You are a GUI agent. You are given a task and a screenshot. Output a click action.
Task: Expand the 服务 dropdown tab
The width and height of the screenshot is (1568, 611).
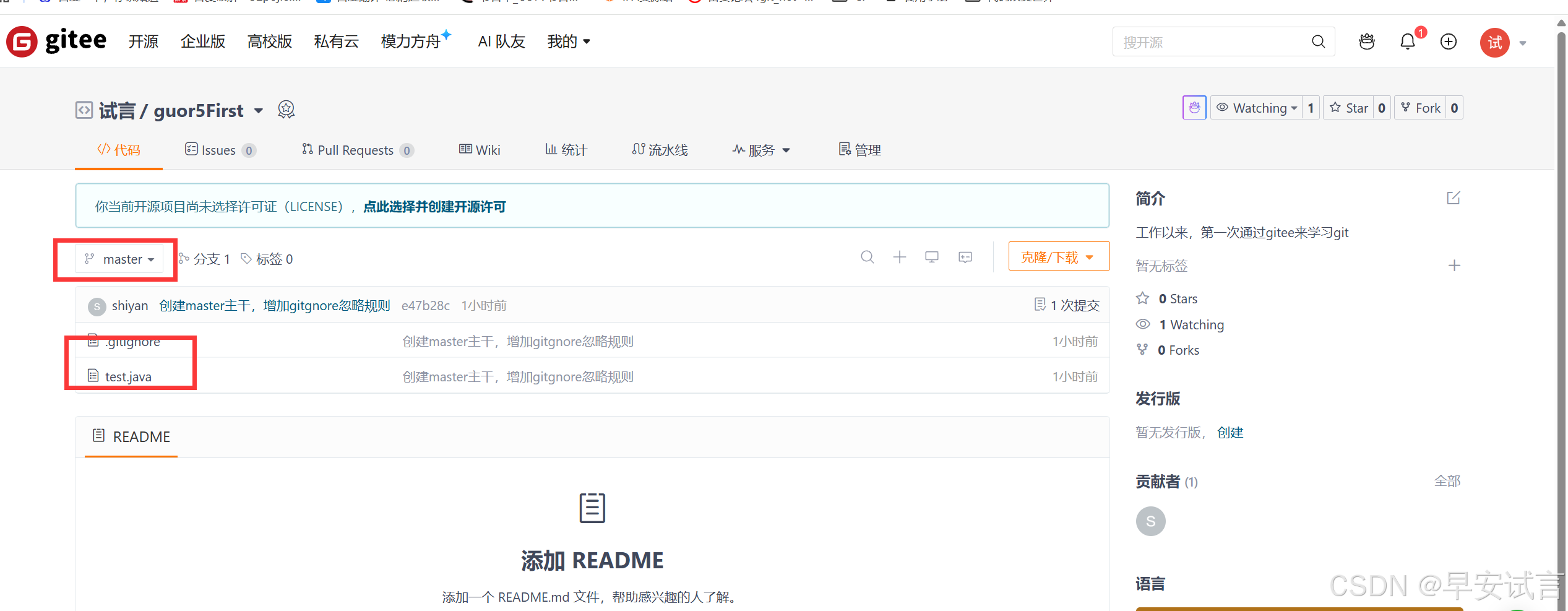pos(761,150)
